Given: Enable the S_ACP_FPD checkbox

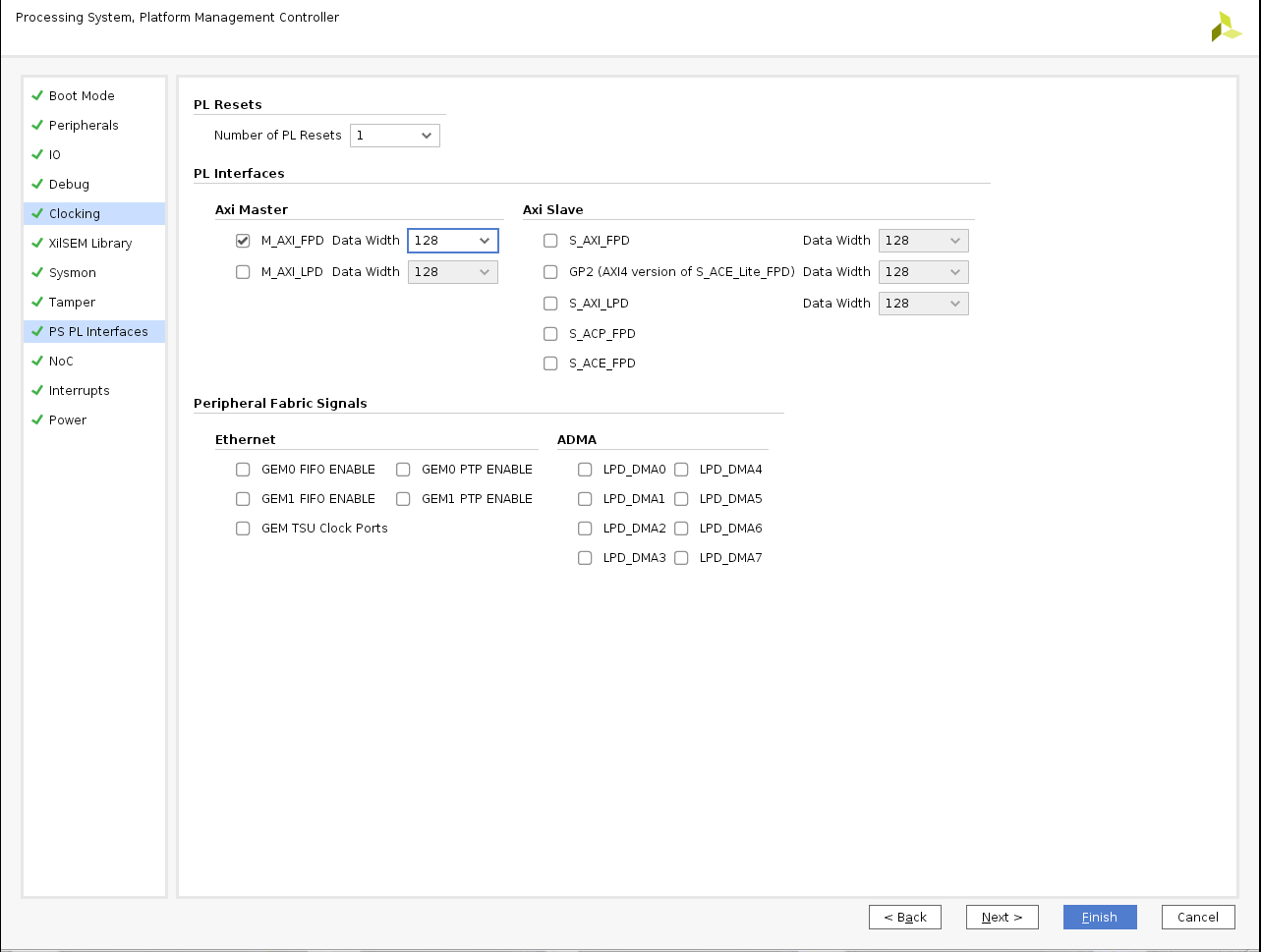Looking at the screenshot, I should point(550,334).
